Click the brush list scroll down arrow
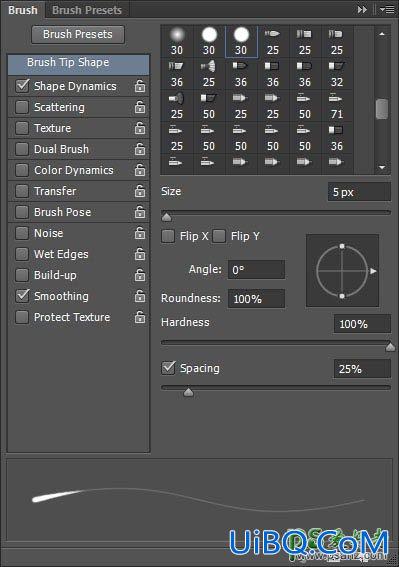The width and height of the screenshot is (399, 567). pyautogui.click(x=382, y=167)
